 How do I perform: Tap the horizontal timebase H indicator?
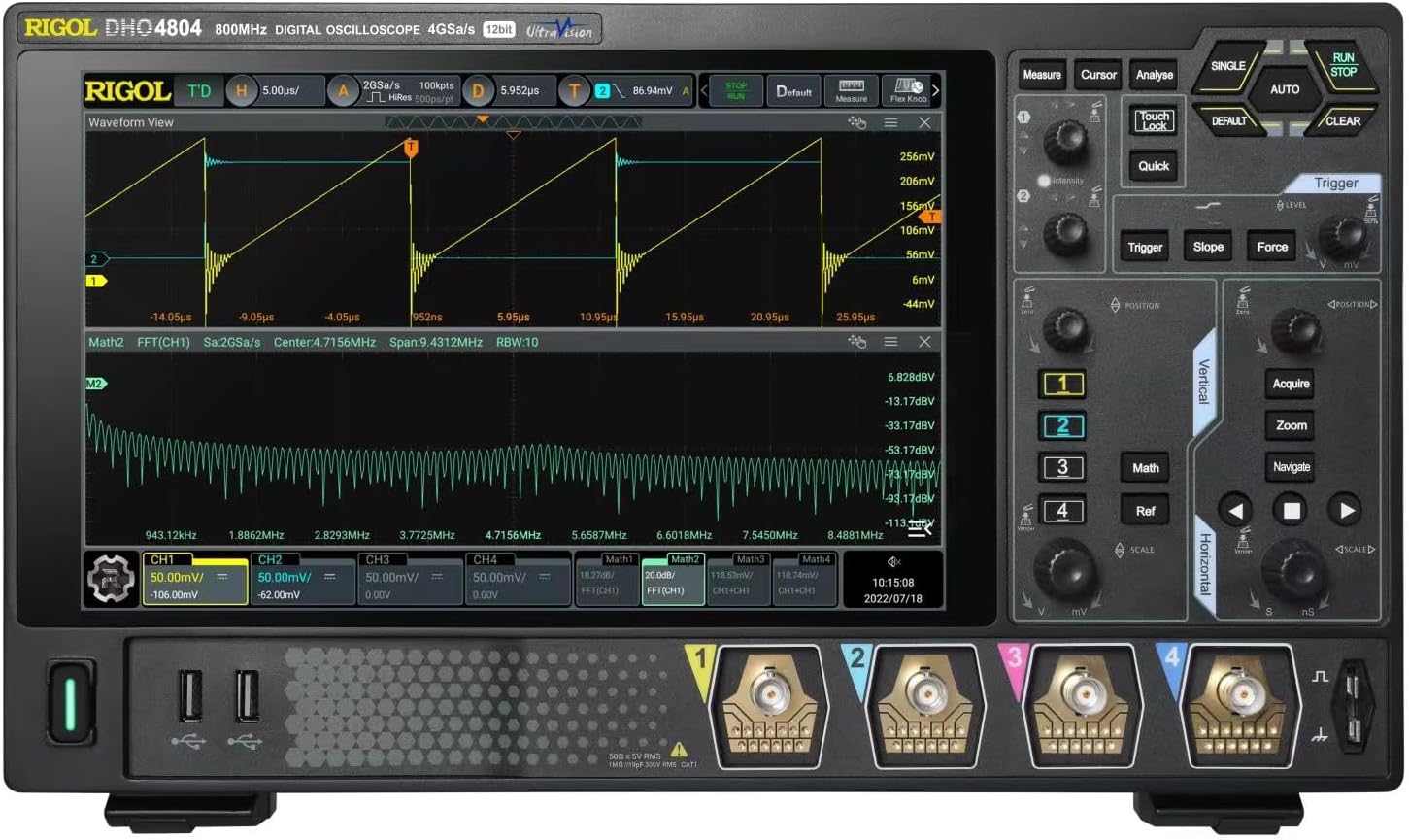239,88
